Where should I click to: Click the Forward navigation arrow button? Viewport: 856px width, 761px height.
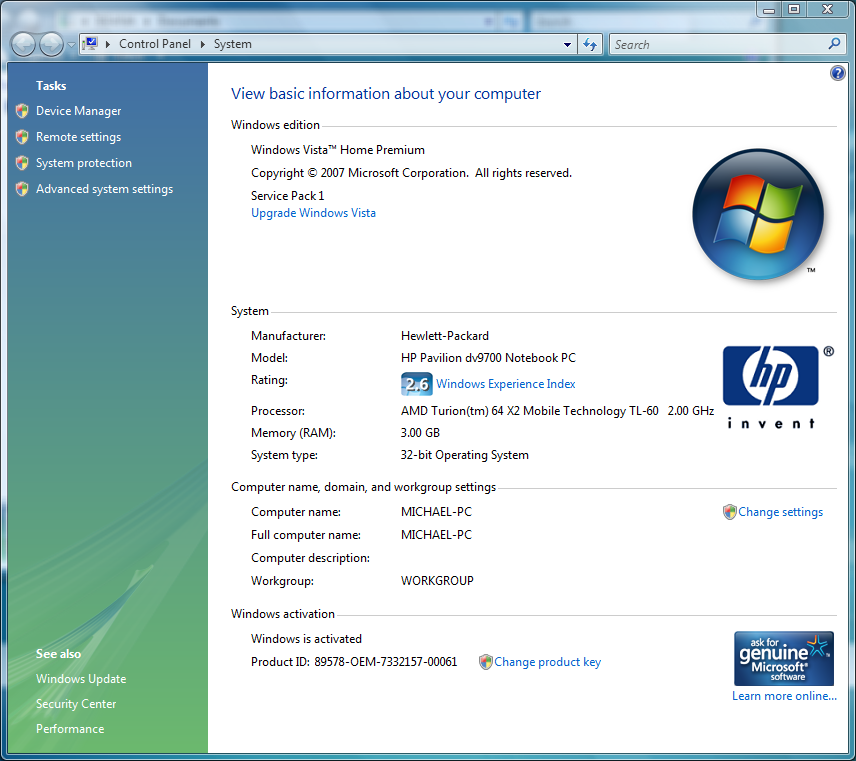(x=52, y=44)
